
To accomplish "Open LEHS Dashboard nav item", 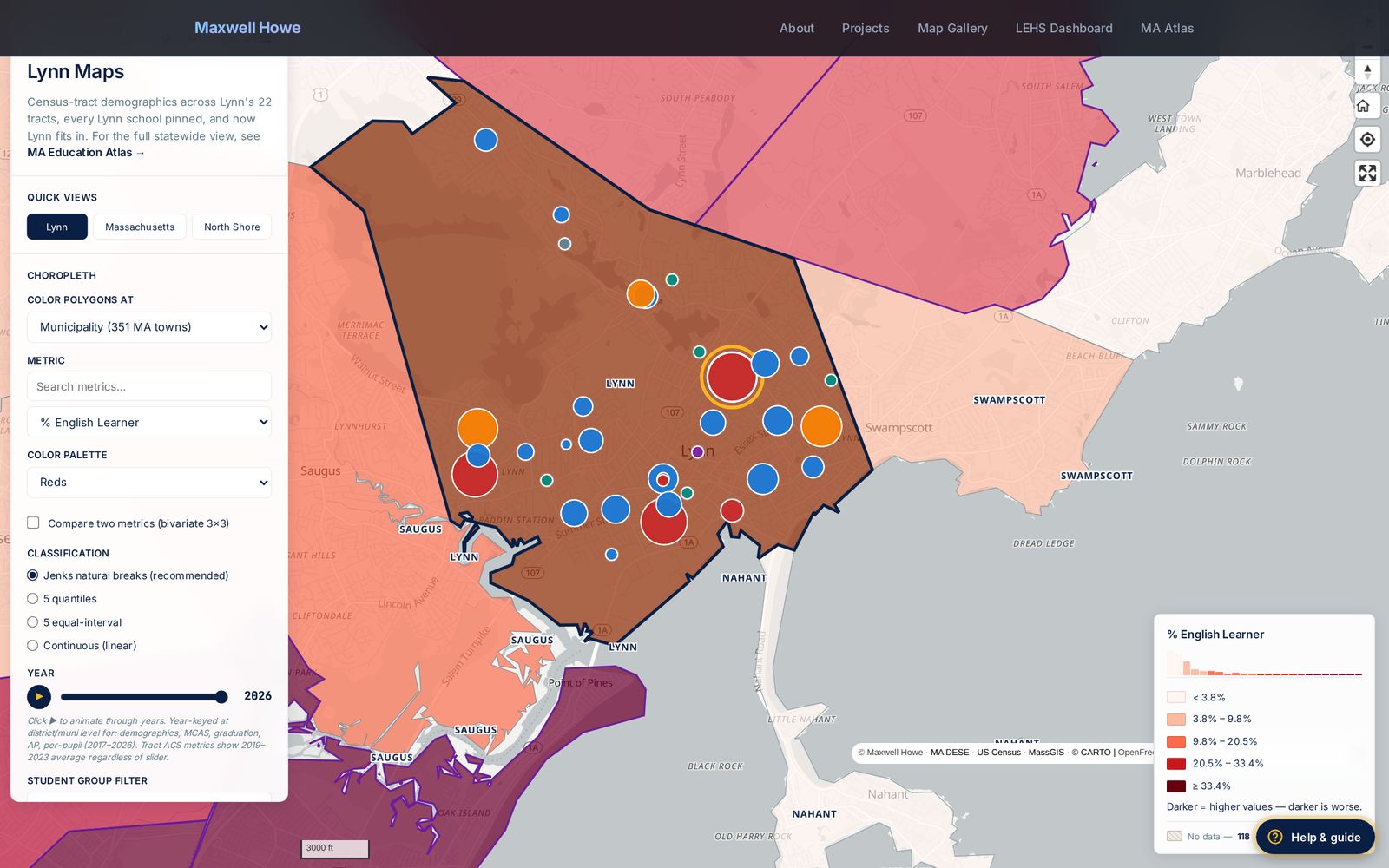I will coord(1063,28).
